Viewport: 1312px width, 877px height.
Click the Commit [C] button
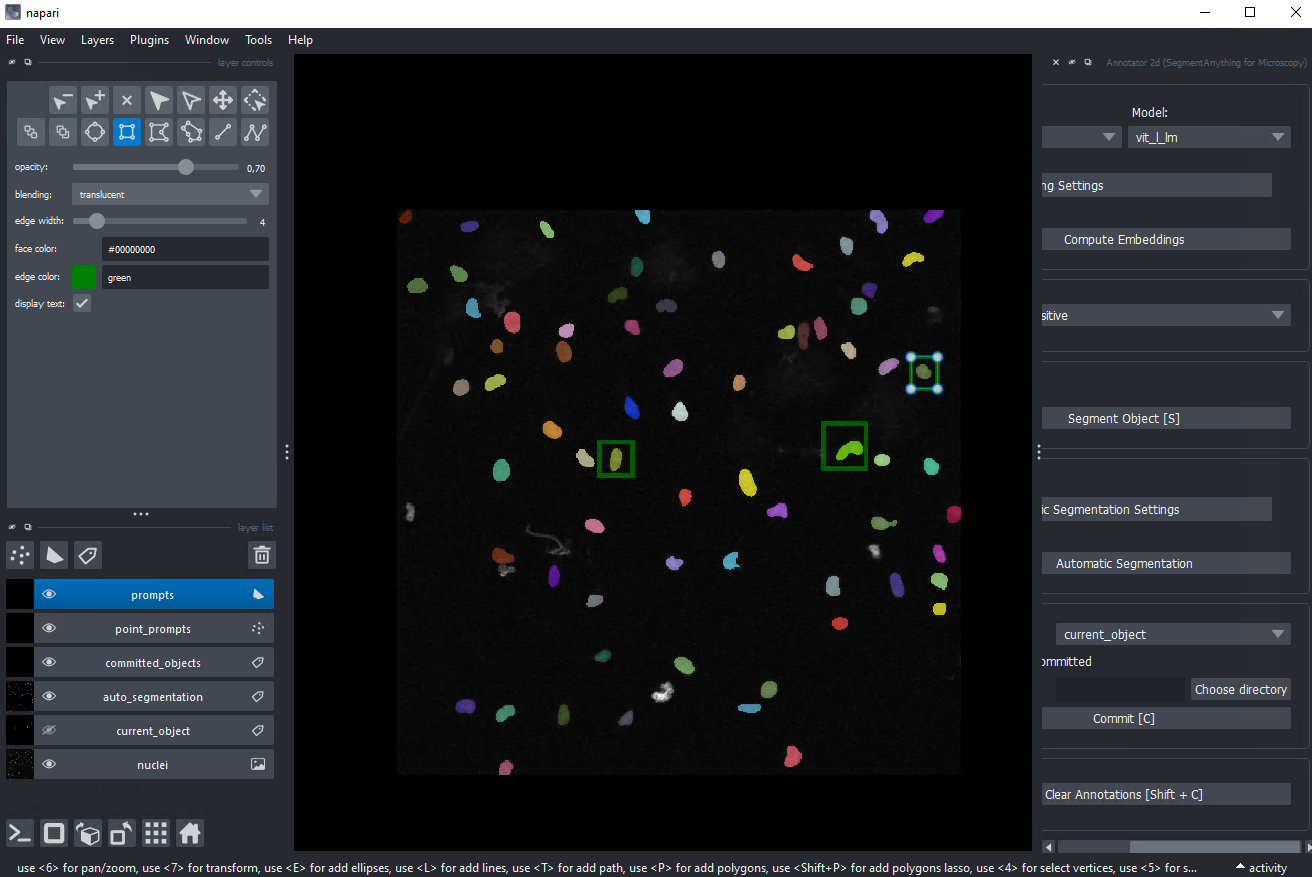(x=1166, y=718)
